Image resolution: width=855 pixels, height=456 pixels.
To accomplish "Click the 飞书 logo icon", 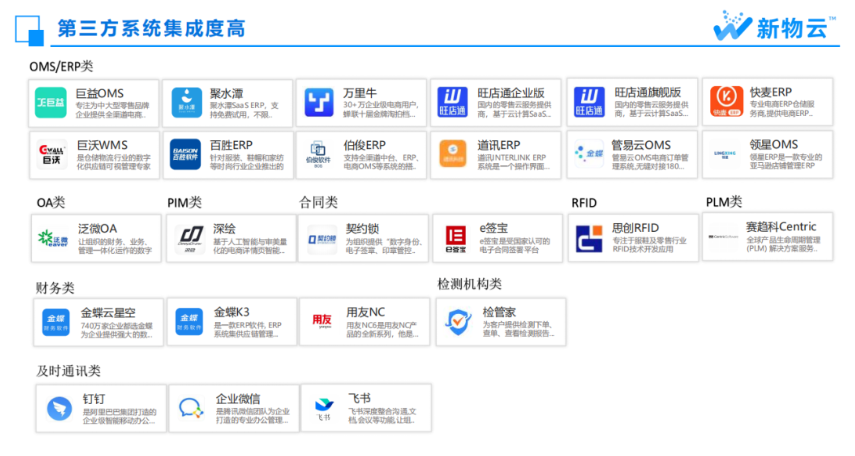I will 324,409.
